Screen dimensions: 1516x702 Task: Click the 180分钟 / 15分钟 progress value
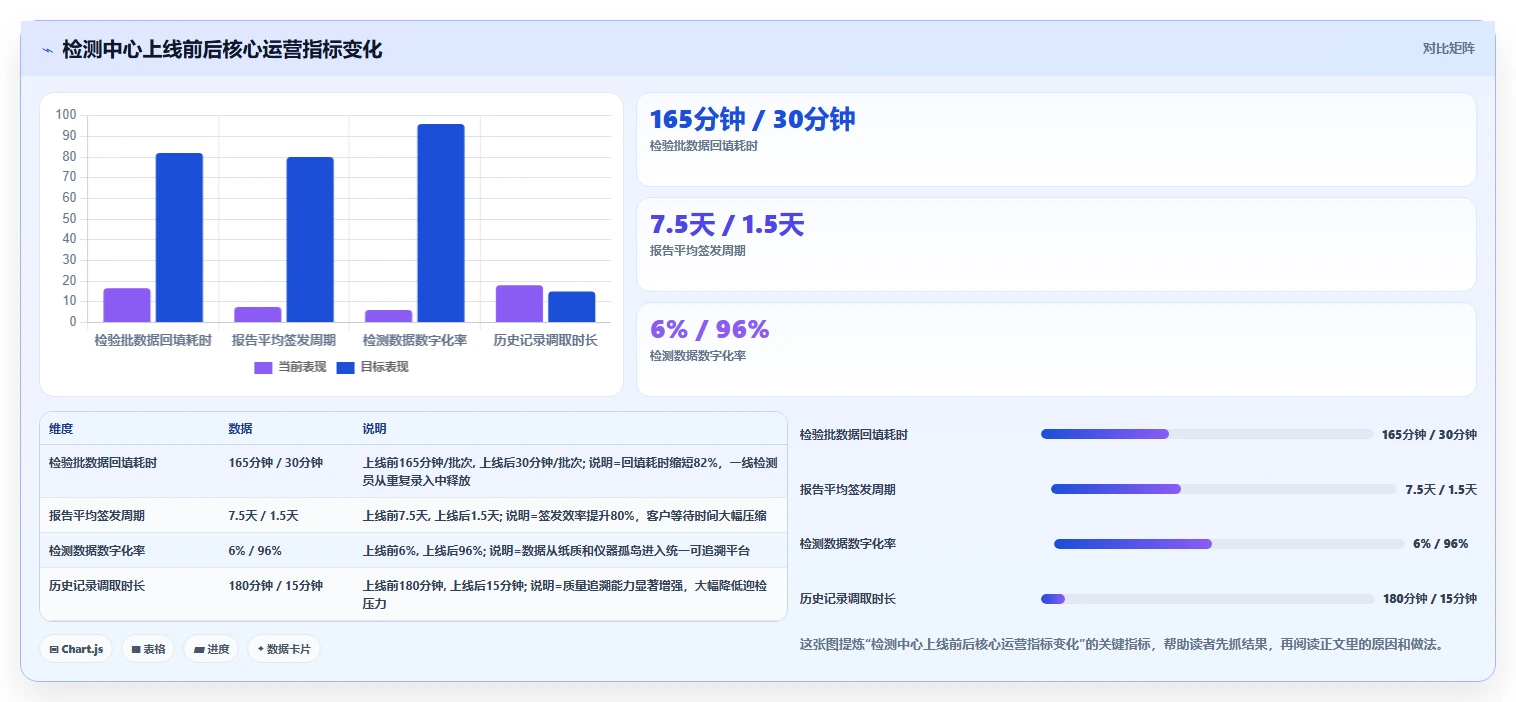pyautogui.click(x=1429, y=599)
